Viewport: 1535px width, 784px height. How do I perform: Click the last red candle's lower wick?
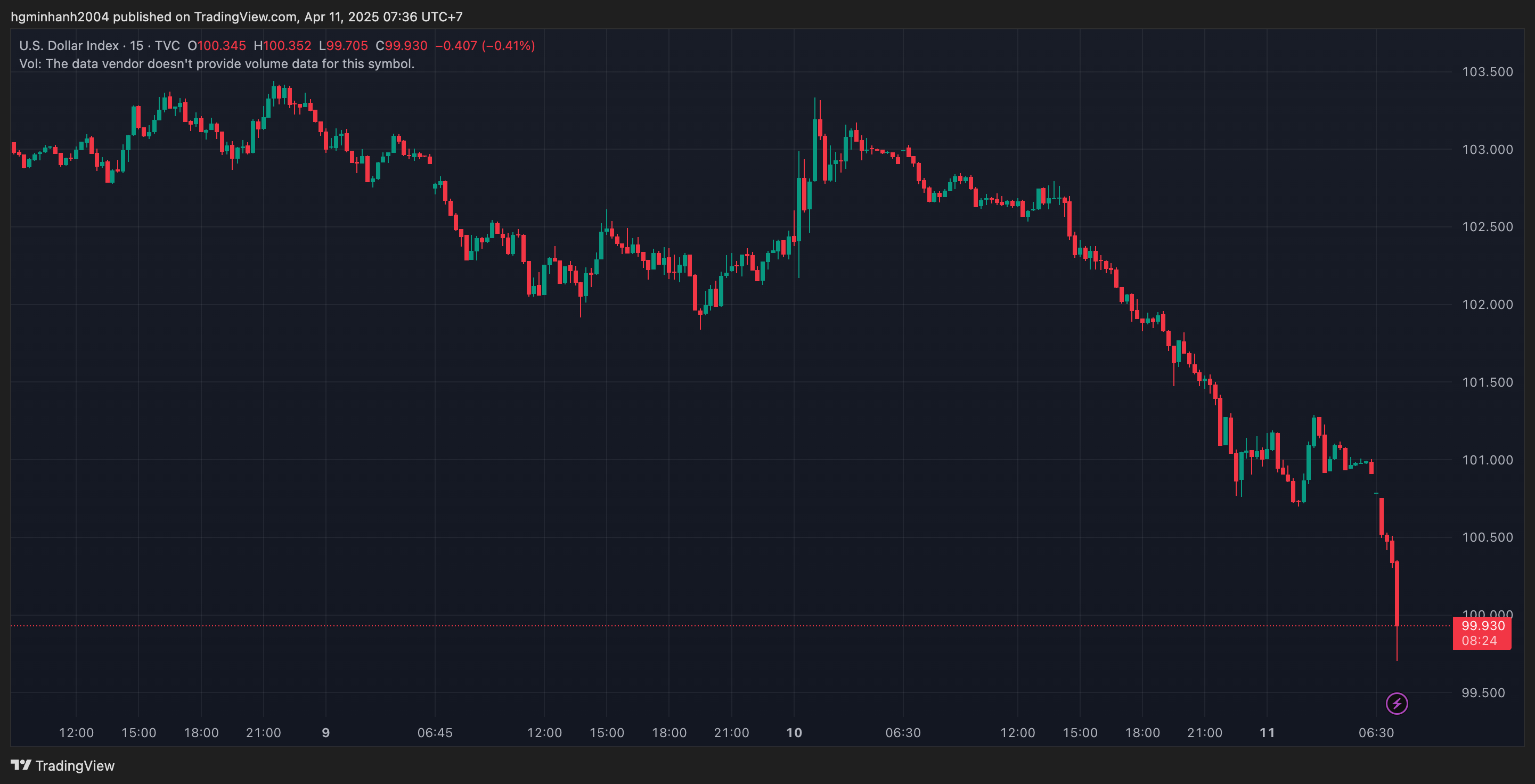[1397, 643]
